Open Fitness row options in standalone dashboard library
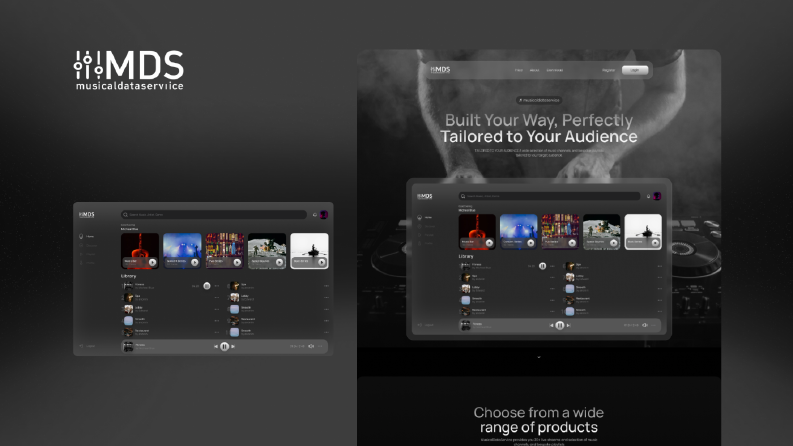The image size is (793, 446). (217, 286)
